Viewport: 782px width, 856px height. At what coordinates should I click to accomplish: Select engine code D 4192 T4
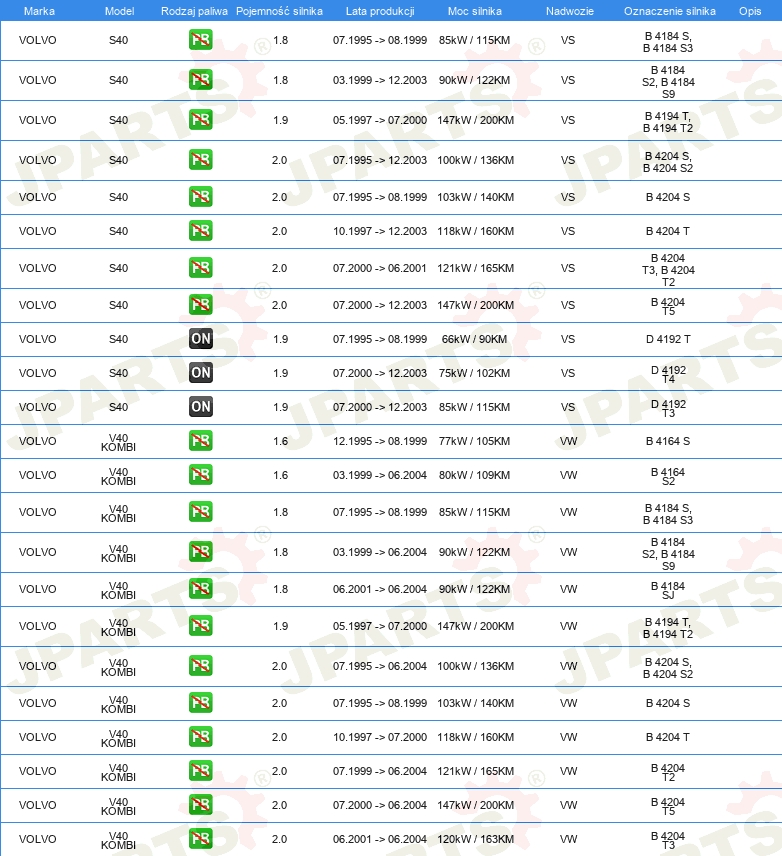tap(668, 374)
